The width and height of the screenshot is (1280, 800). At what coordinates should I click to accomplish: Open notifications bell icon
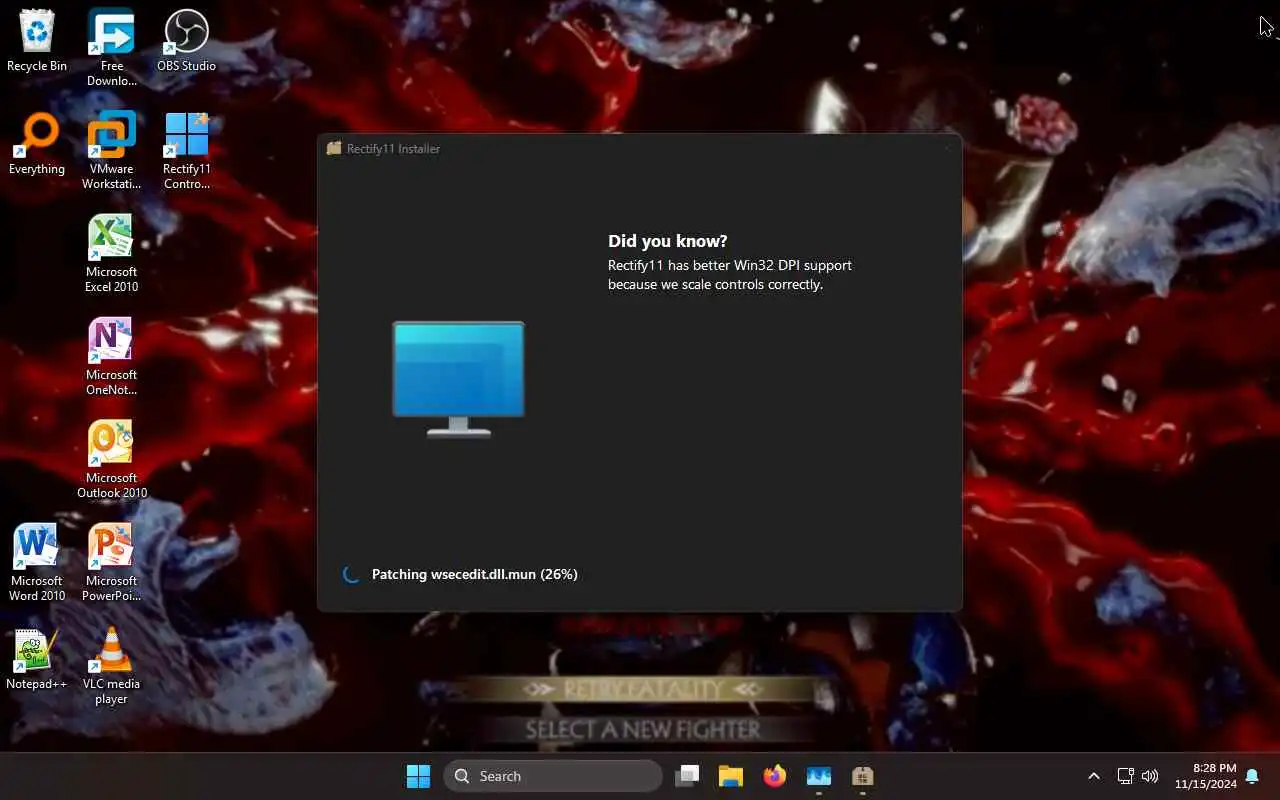[1252, 776]
